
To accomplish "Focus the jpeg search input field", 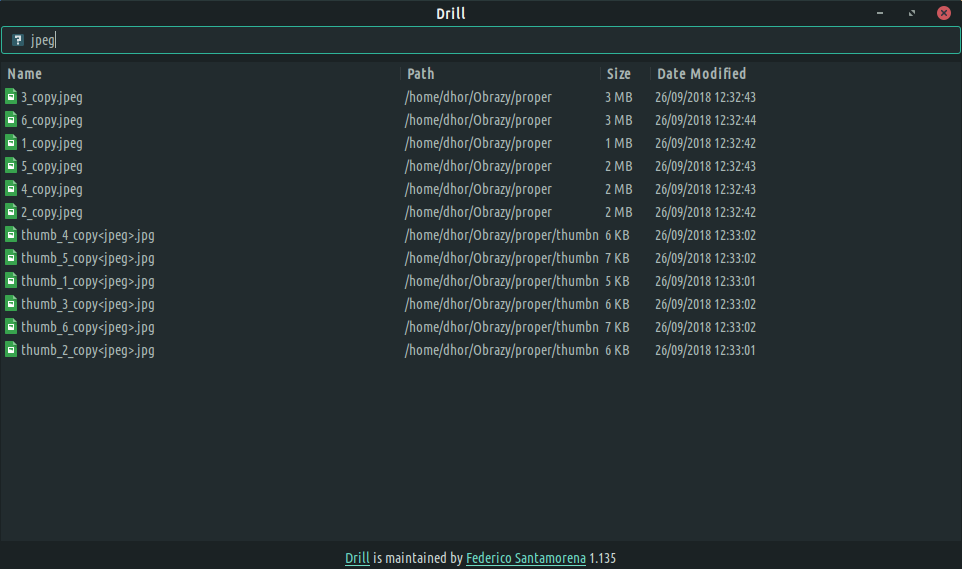I will click(x=481, y=40).
